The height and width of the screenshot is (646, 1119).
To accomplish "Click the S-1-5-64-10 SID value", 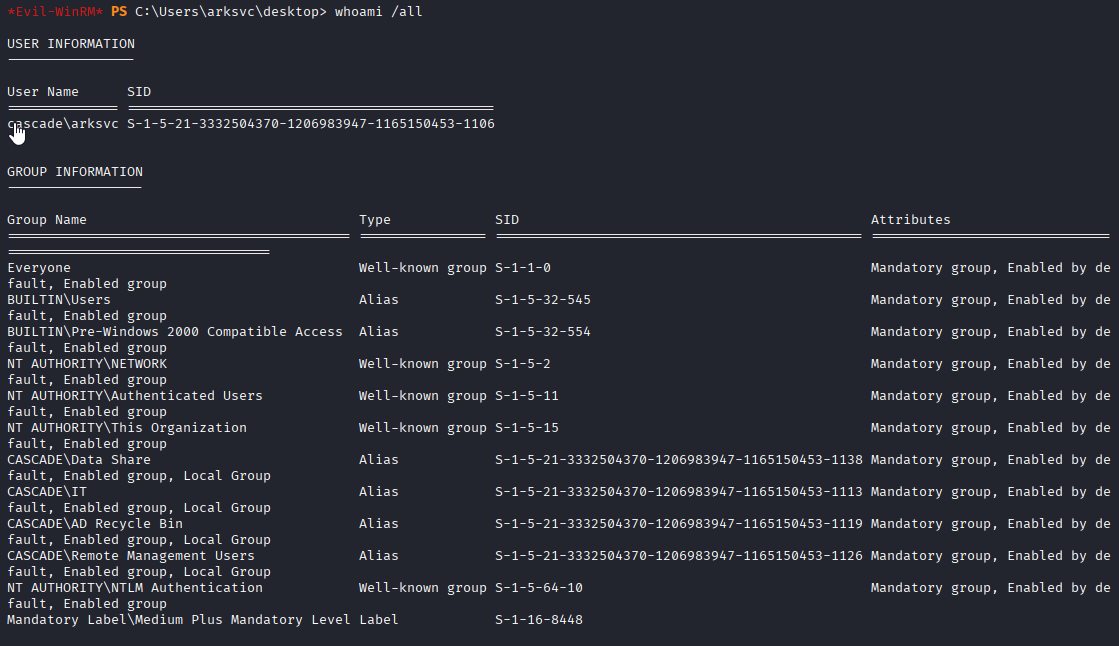I will [x=539, y=587].
